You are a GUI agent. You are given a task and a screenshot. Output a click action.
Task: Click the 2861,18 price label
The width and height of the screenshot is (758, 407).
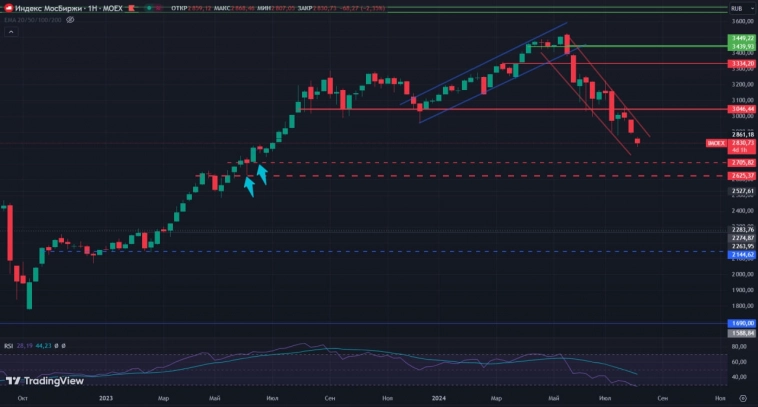point(742,135)
